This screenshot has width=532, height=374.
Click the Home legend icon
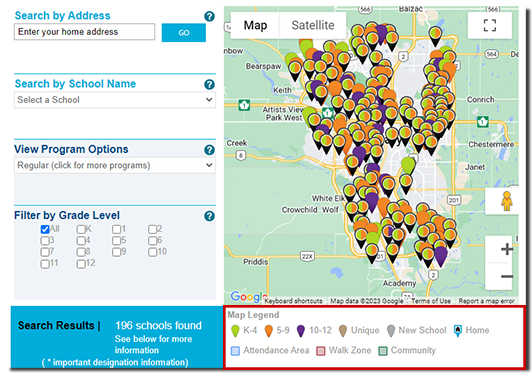coord(458,331)
